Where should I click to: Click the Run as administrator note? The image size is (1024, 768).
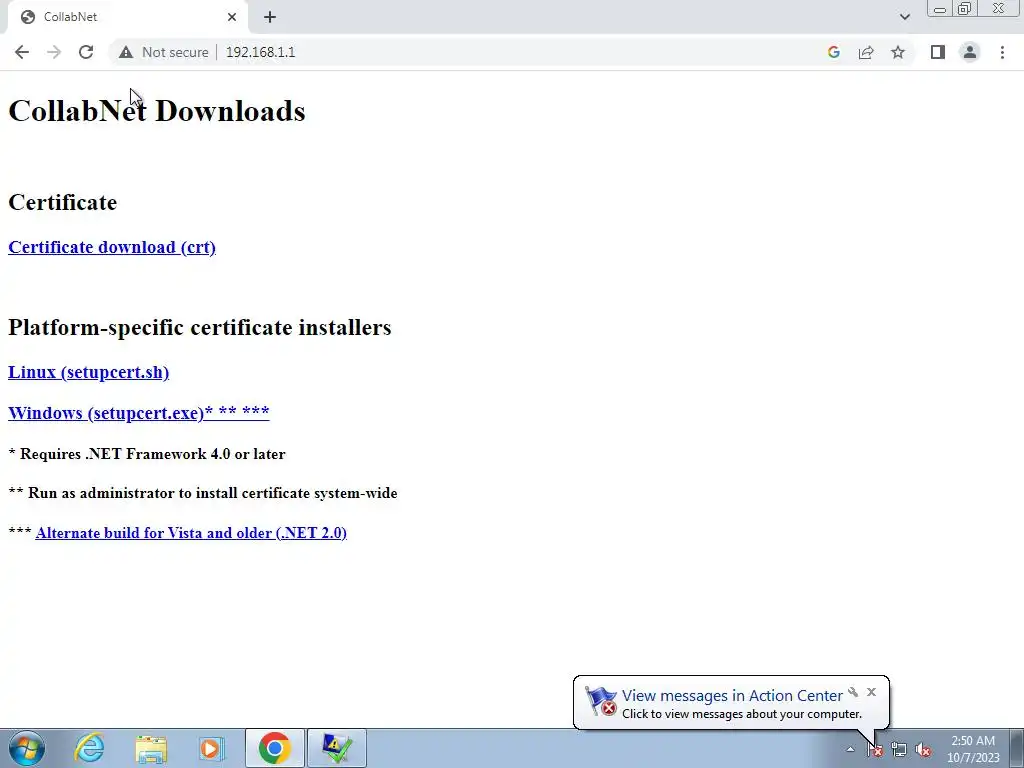tap(203, 493)
